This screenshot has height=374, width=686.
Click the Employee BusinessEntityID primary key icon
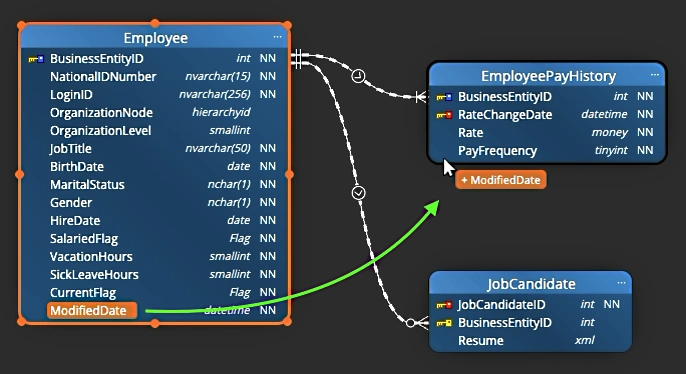36,59
